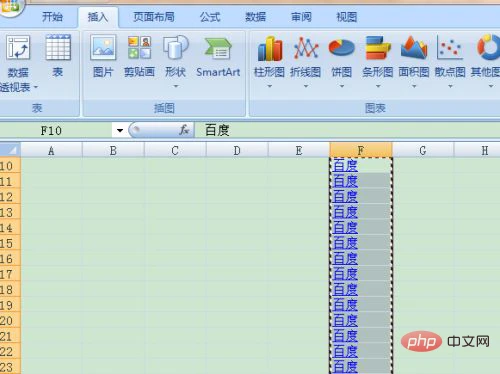This screenshot has width=500, height=374.
Task: Expand the Line chart (折线图) dropdown arrow
Action: 306,86
